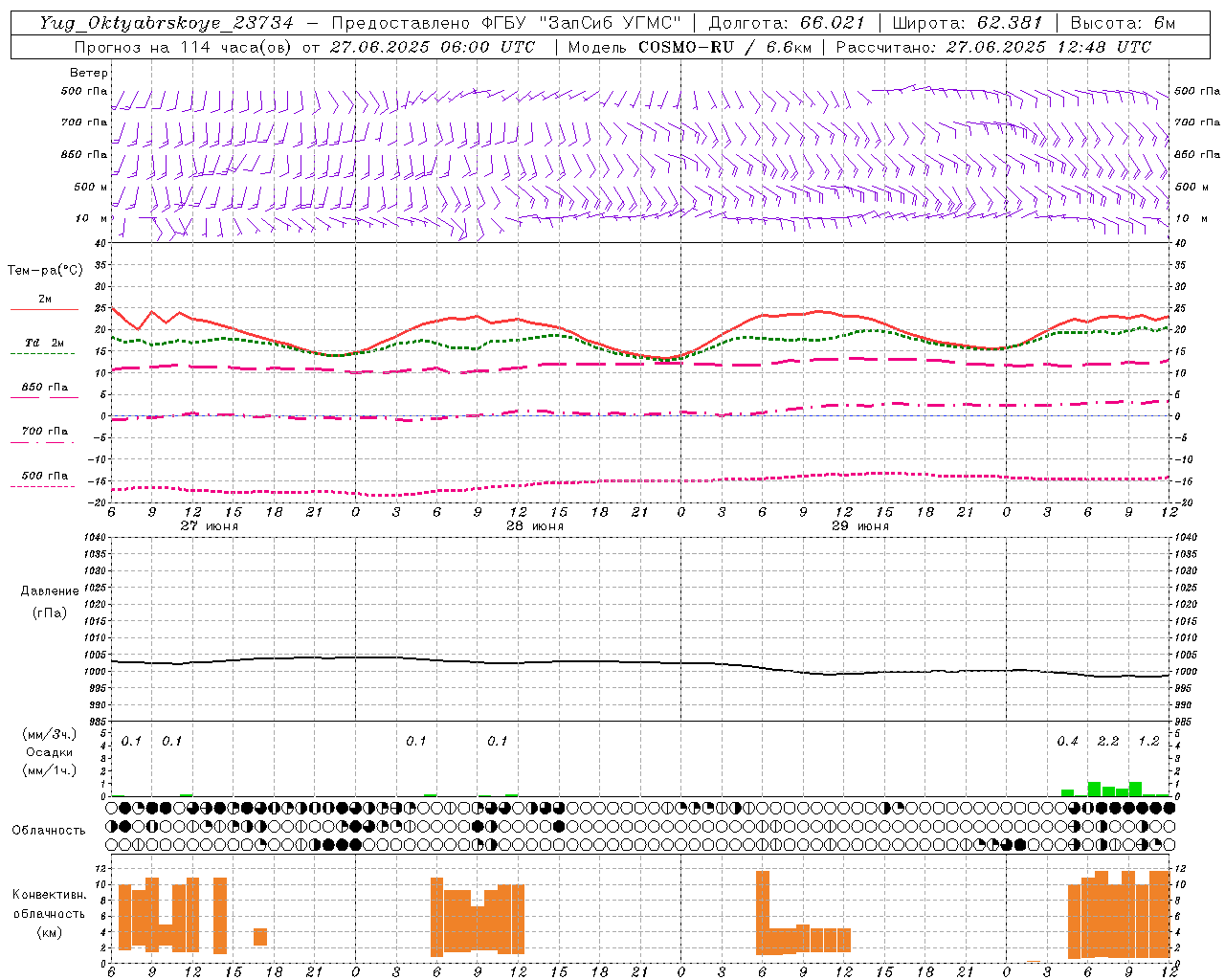This screenshot has width=1225, height=980.
Task: Select the Модель COSMO-RU / 6.6км label
Action: point(690,47)
